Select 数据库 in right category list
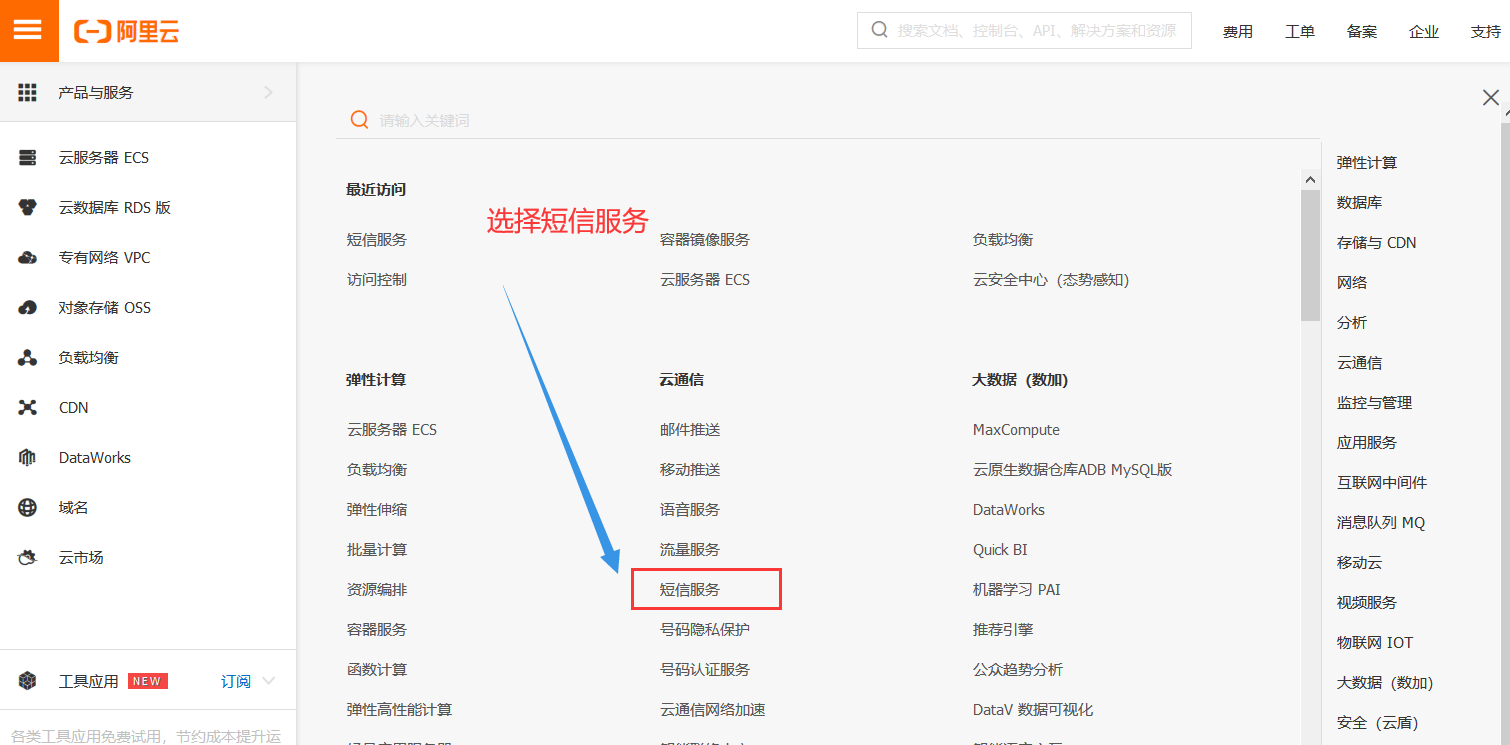Viewport: 1510px width, 745px height. 1360,202
